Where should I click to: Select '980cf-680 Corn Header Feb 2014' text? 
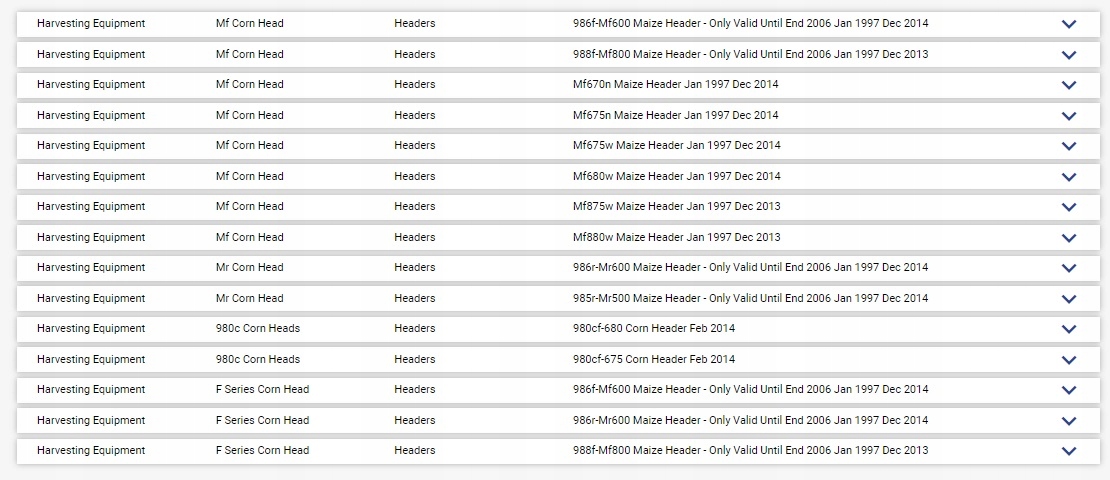coord(654,328)
